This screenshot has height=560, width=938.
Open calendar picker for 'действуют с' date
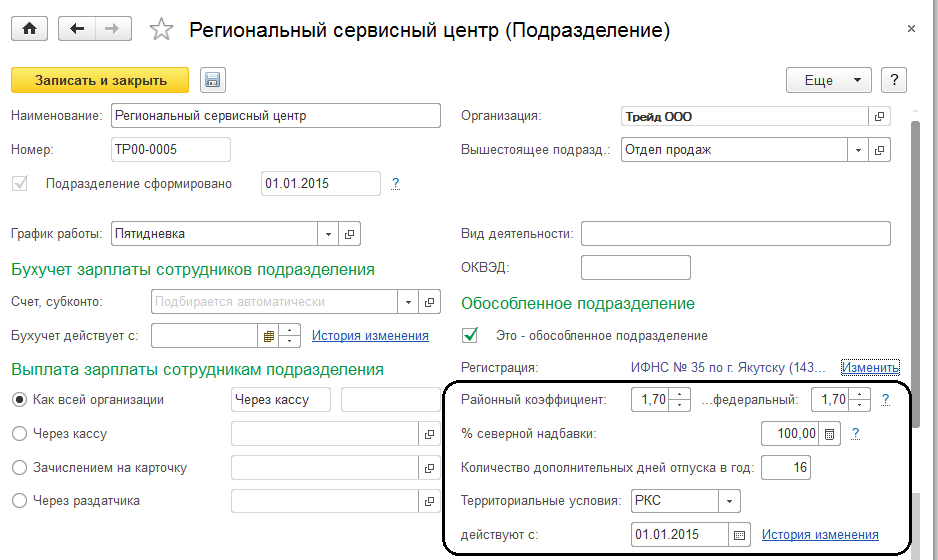(740, 535)
